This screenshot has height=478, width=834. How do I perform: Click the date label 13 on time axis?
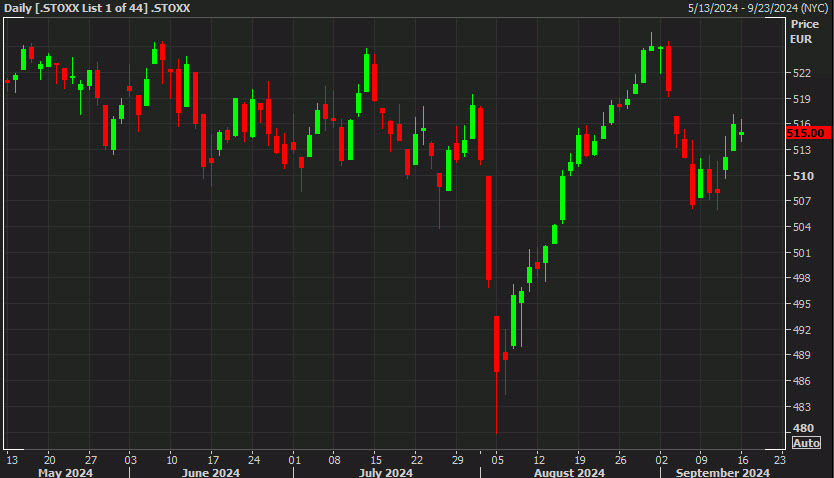pos(12,460)
